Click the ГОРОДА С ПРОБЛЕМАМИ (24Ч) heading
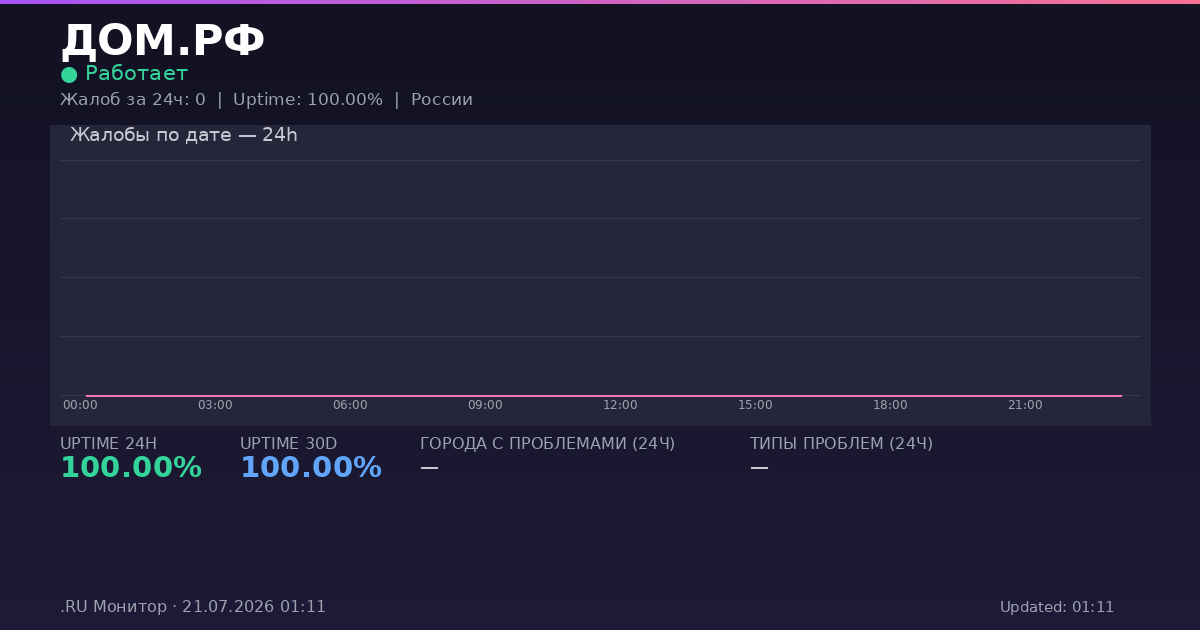 (x=547, y=444)
